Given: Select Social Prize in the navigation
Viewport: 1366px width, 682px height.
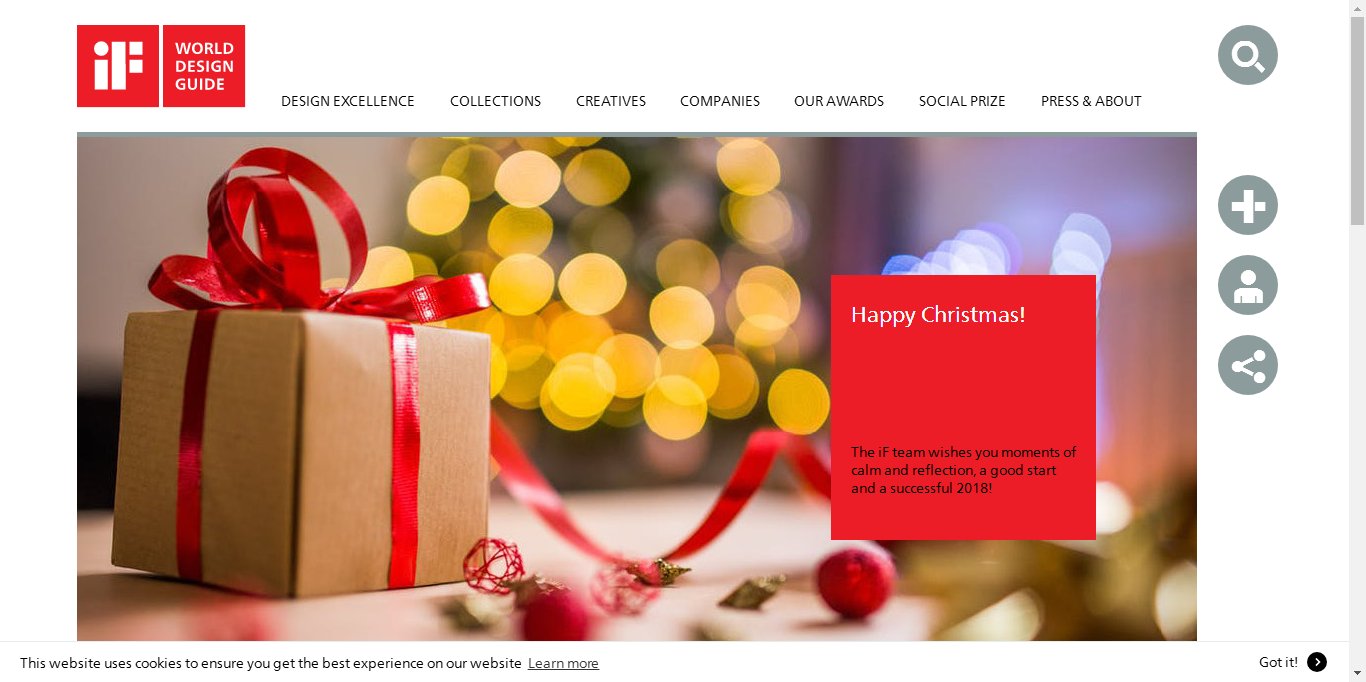Looking at the screenshot, I should pyautogui.click(x=962, y=101).
